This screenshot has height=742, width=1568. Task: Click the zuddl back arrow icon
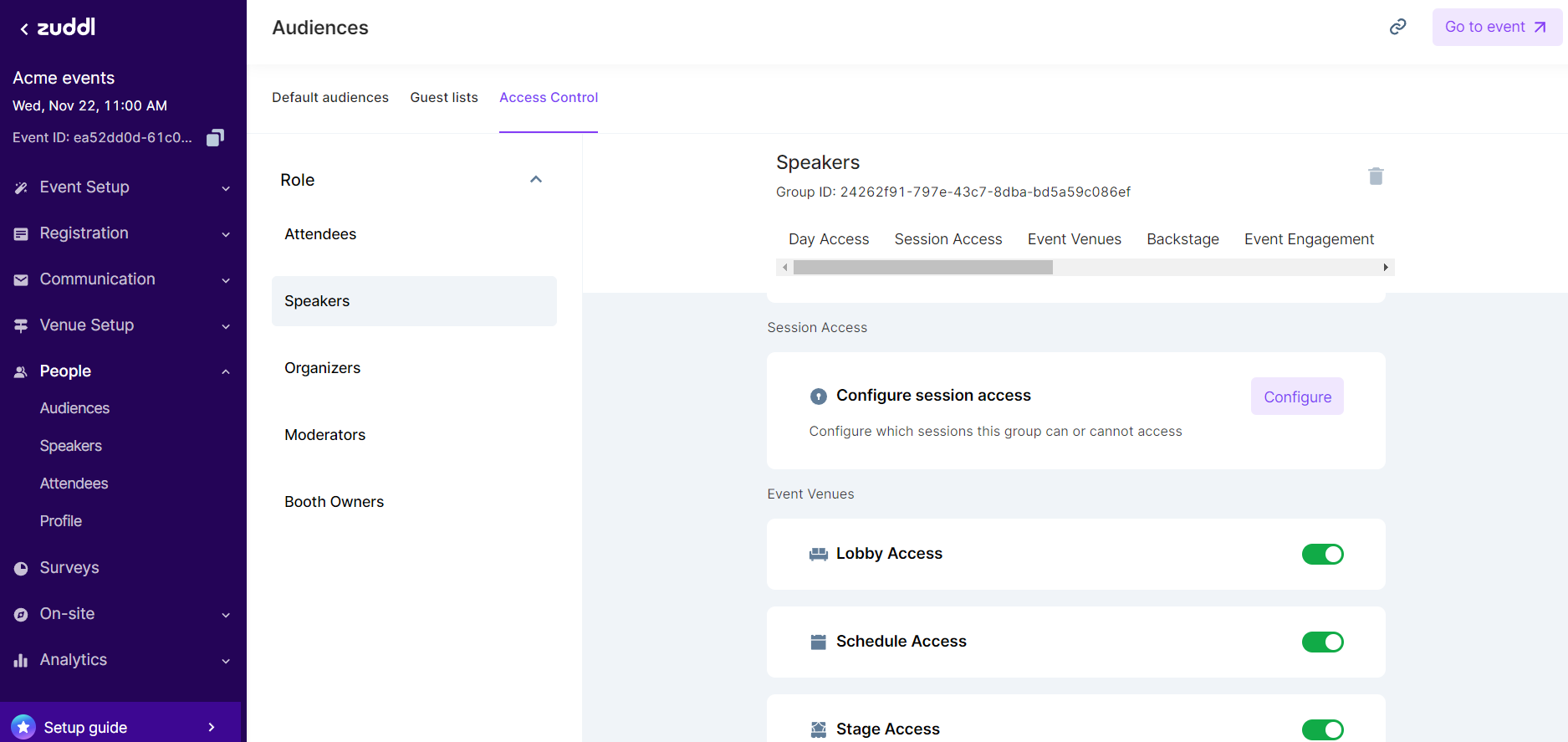(24, 29)
